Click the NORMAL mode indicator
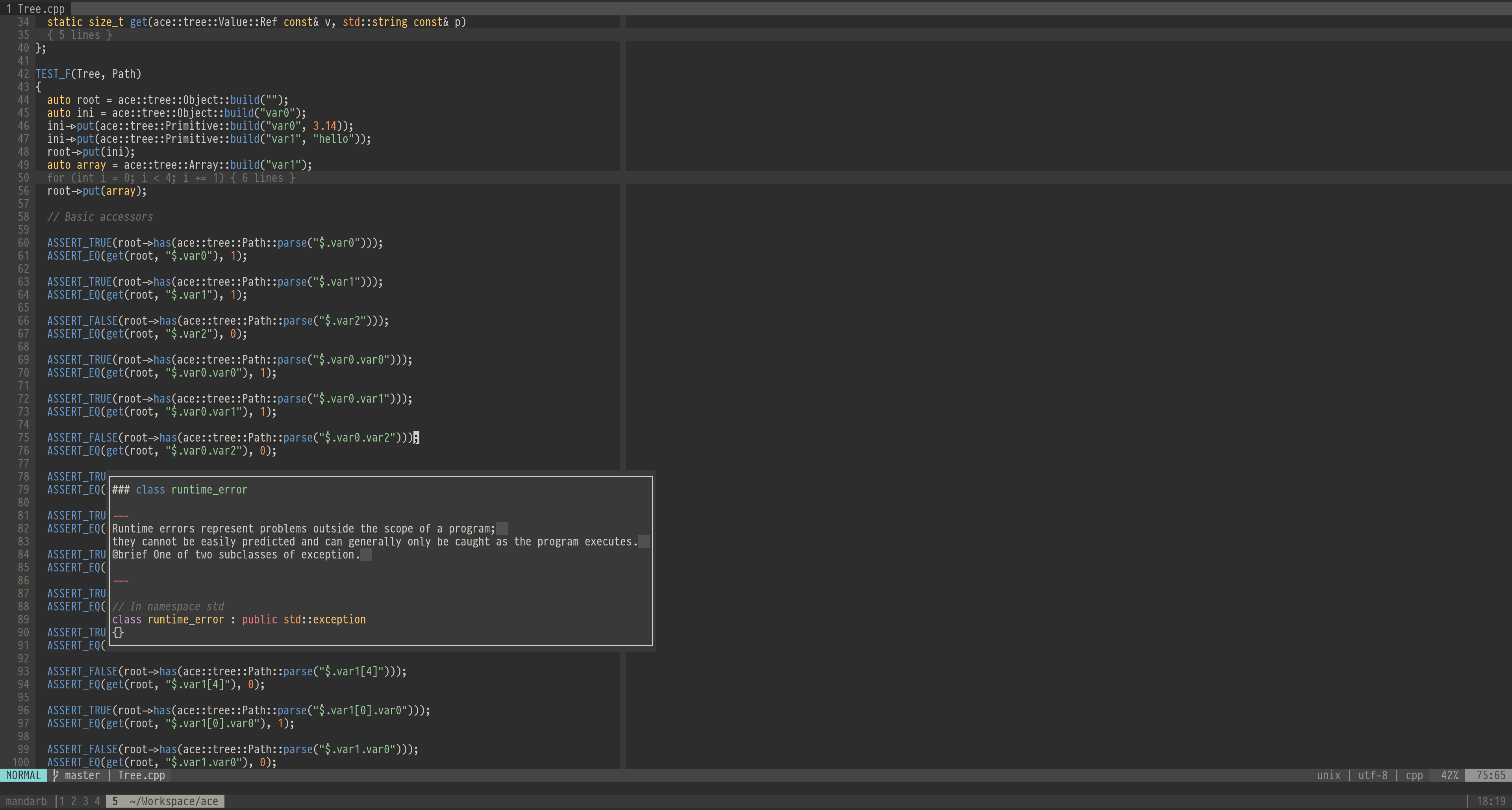The height and width of the screenshot is (810, 1512). tap(24, 775)
